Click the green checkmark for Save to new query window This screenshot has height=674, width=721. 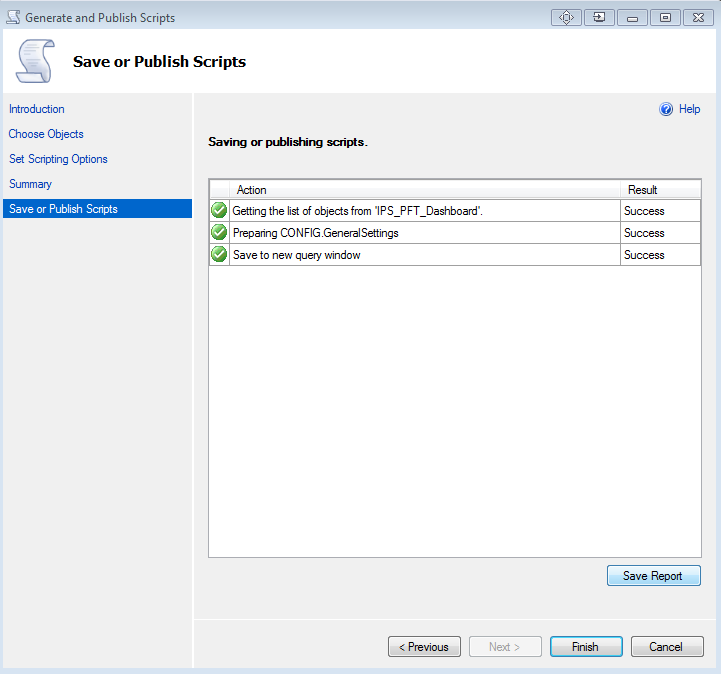219,254
